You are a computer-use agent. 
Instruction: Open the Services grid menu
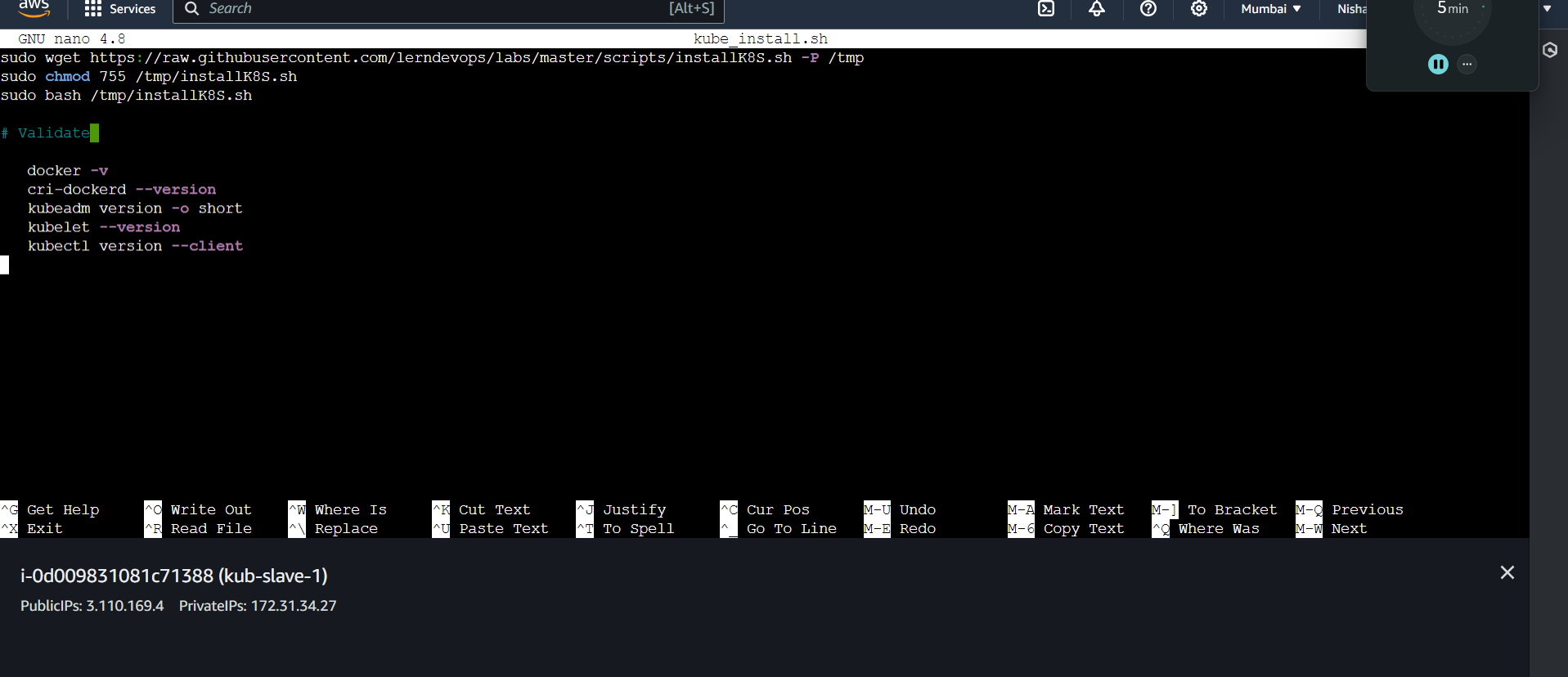click(120, 9)
